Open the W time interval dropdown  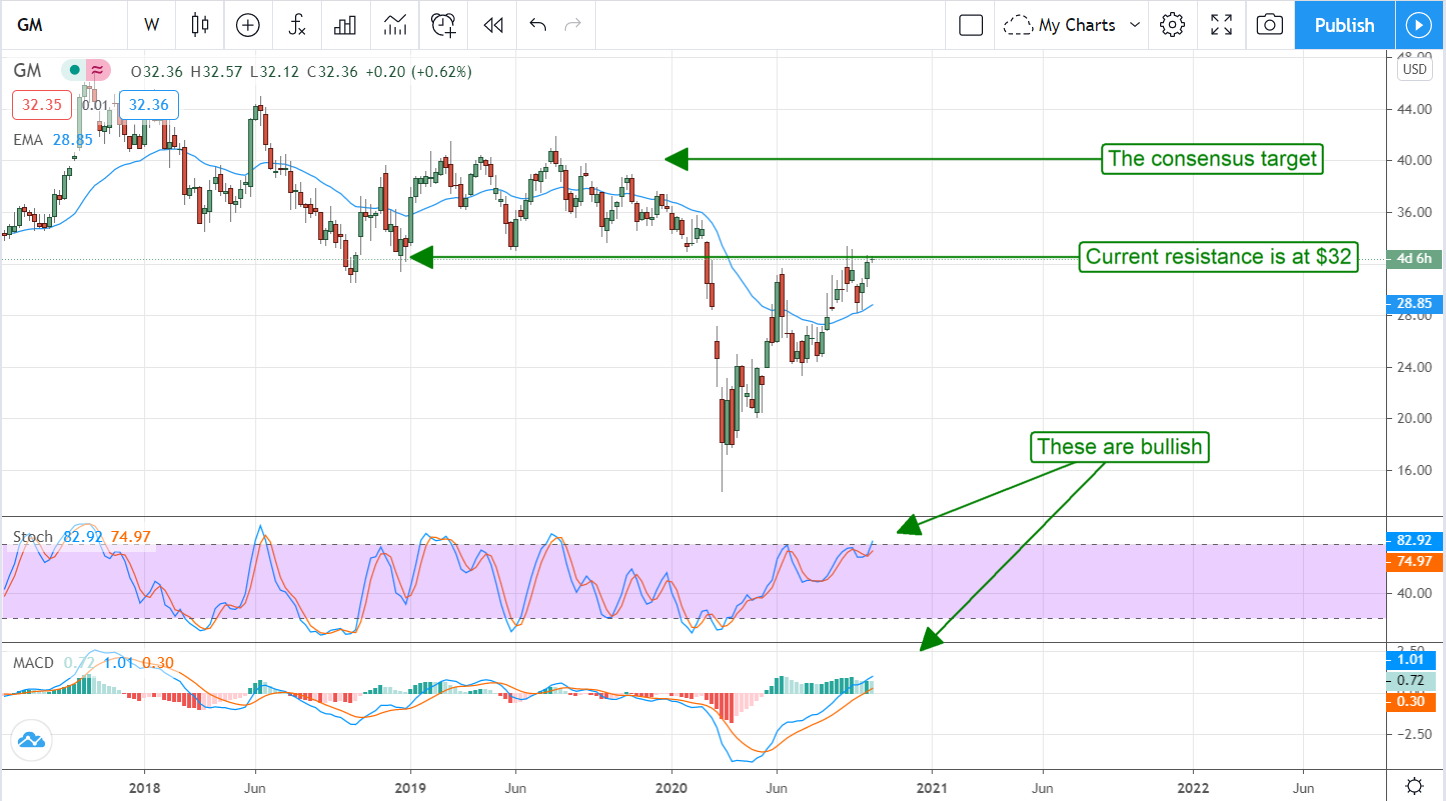pos(152,25)
